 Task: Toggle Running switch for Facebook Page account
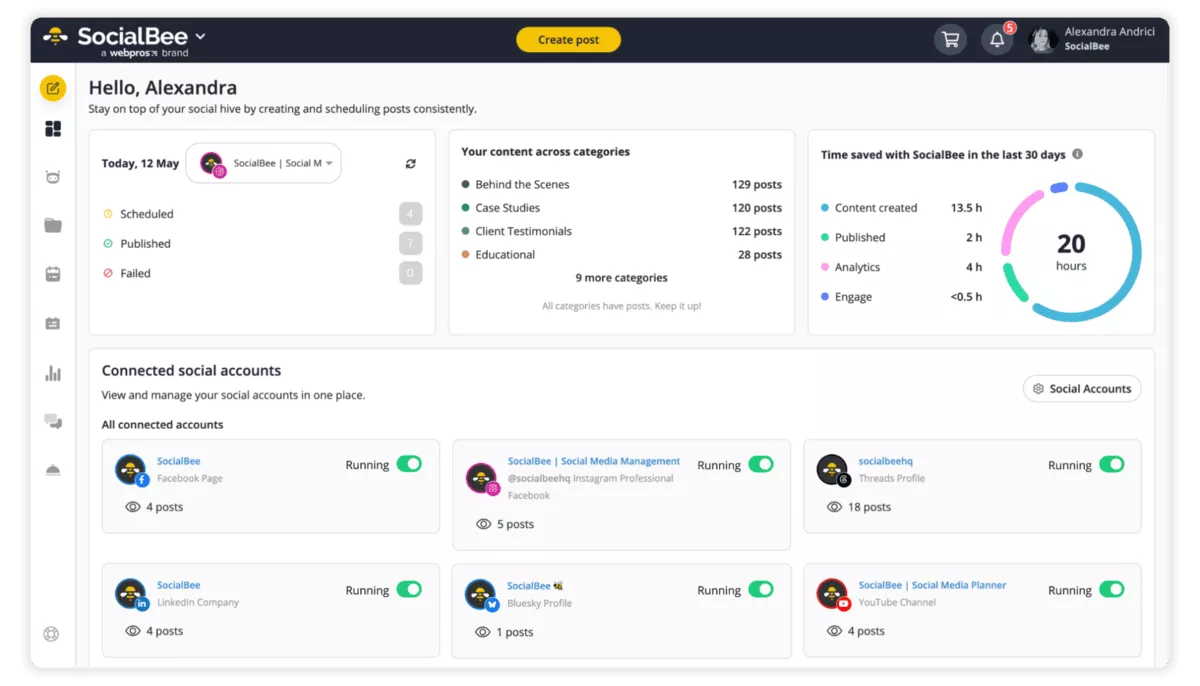point(409,464)
